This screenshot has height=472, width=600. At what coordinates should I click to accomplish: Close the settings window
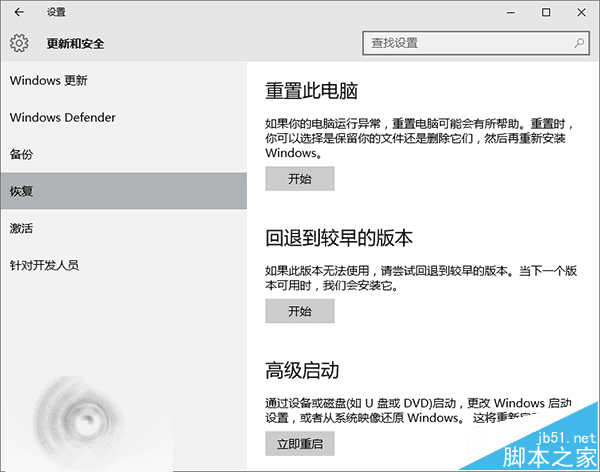click(581, 12)
